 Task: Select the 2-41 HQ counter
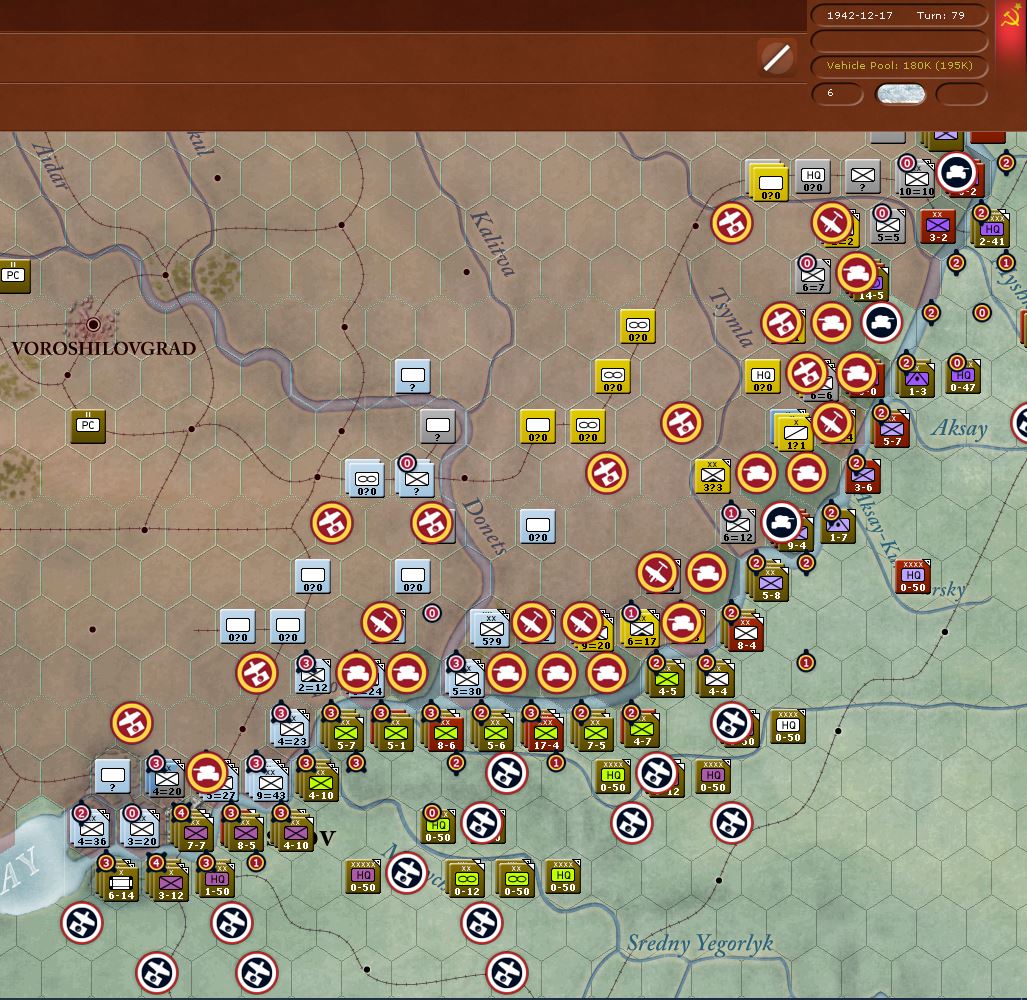pos(992,229)
